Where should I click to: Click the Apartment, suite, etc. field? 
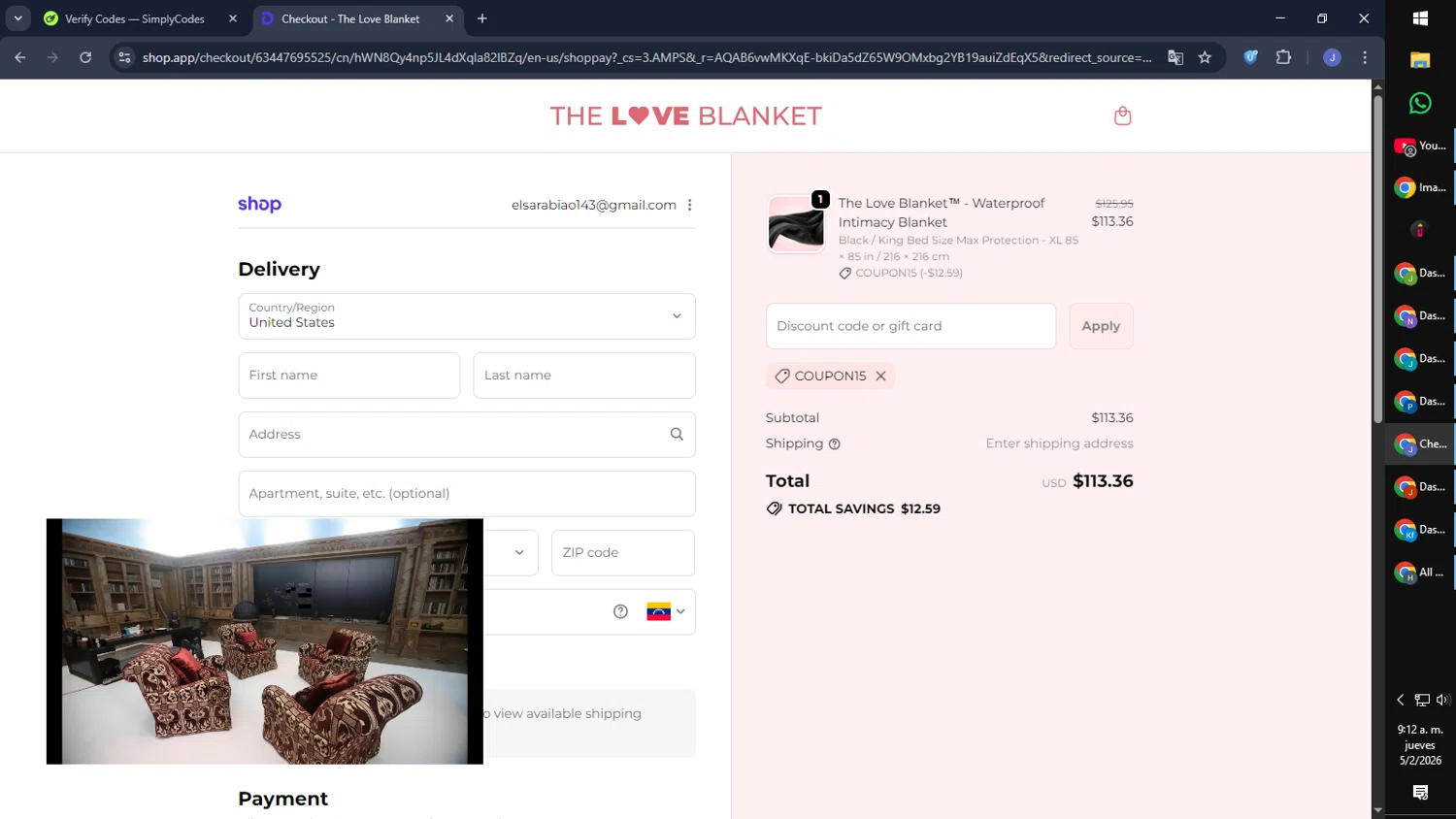point(467,494)
